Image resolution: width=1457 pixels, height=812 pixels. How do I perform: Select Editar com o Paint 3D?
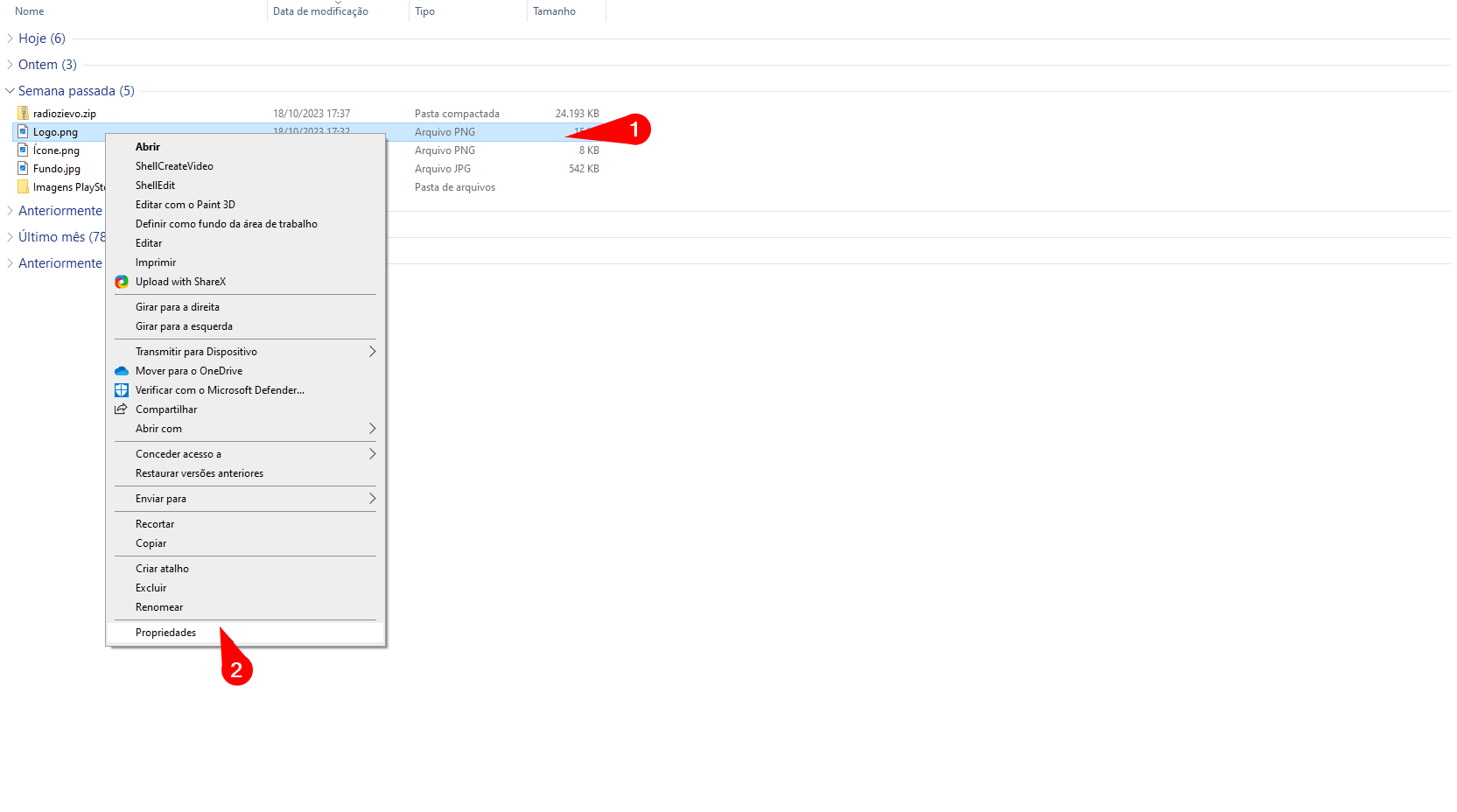pos(186,205)
